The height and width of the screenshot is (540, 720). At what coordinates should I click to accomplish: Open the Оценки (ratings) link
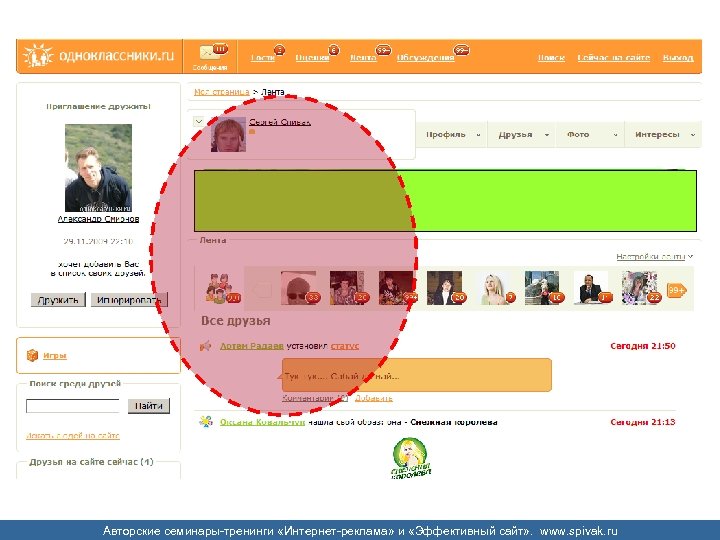coord(312,58)
